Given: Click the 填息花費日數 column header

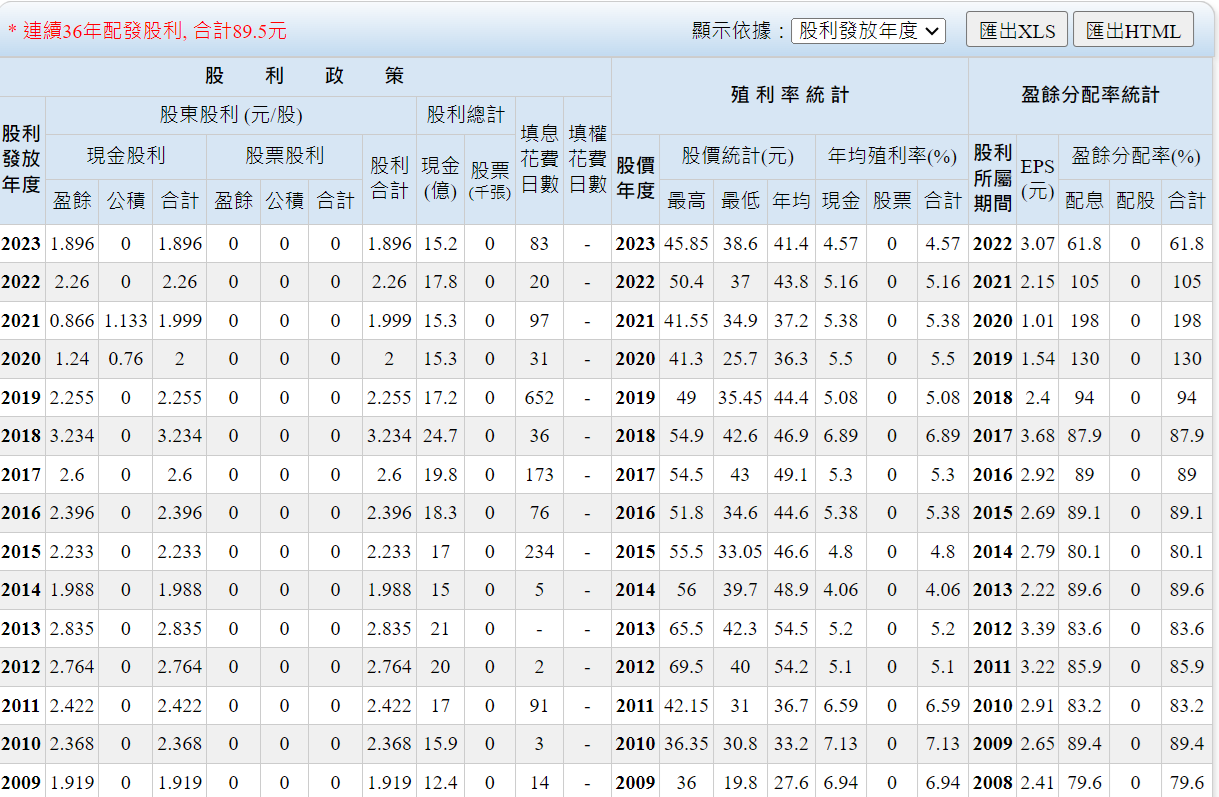Looking at the screenshot, I should click(x=539, y=160).
